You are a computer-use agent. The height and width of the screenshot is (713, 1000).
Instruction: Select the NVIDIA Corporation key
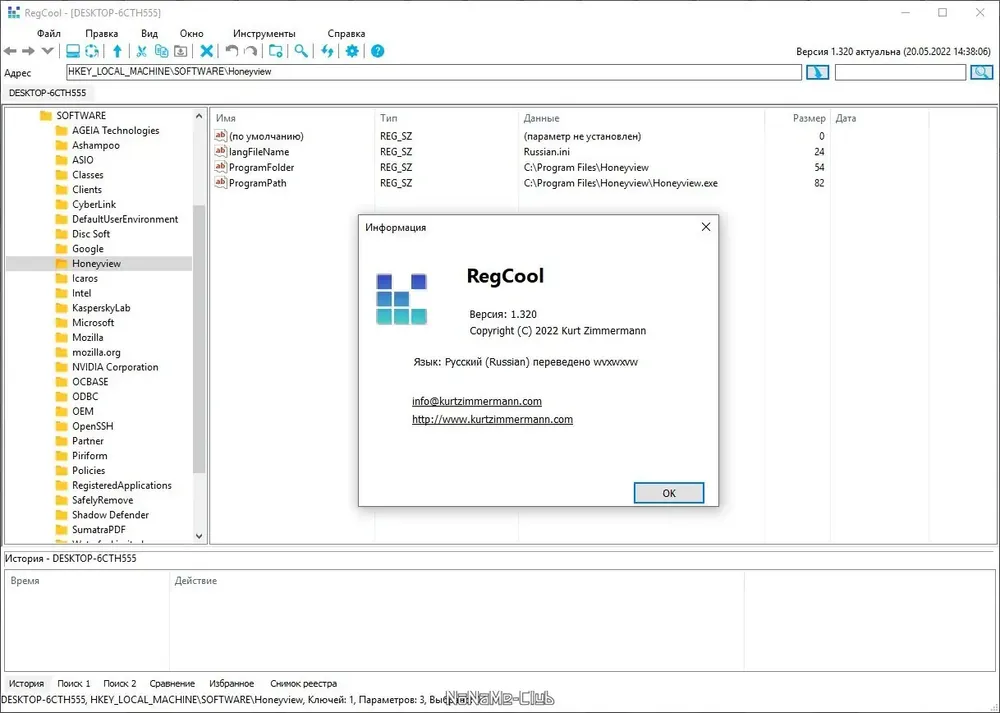(x=115, y=367)
